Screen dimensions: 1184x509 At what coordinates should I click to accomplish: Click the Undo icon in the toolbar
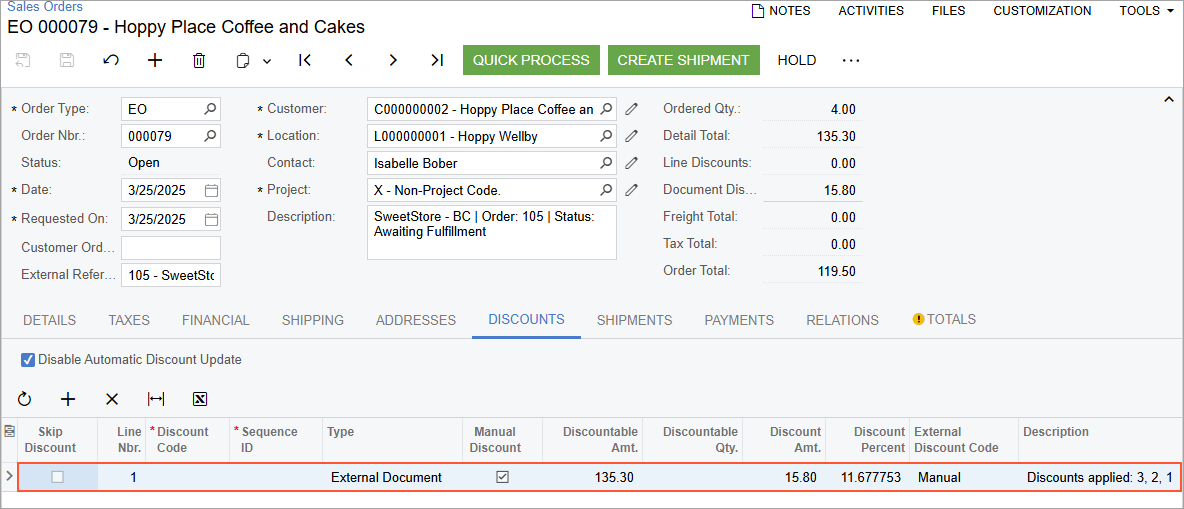pyautogui.click(x=111, y=60)
